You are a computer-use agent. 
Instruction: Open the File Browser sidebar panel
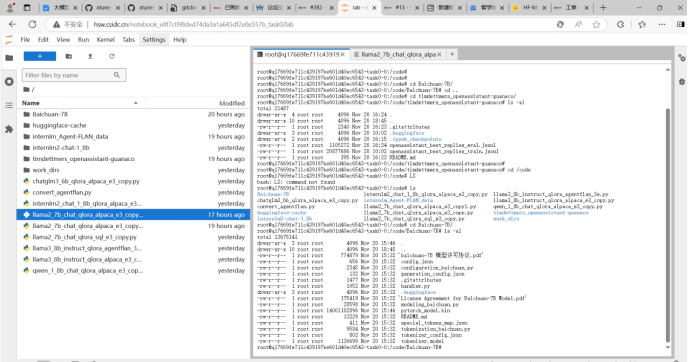9,57
